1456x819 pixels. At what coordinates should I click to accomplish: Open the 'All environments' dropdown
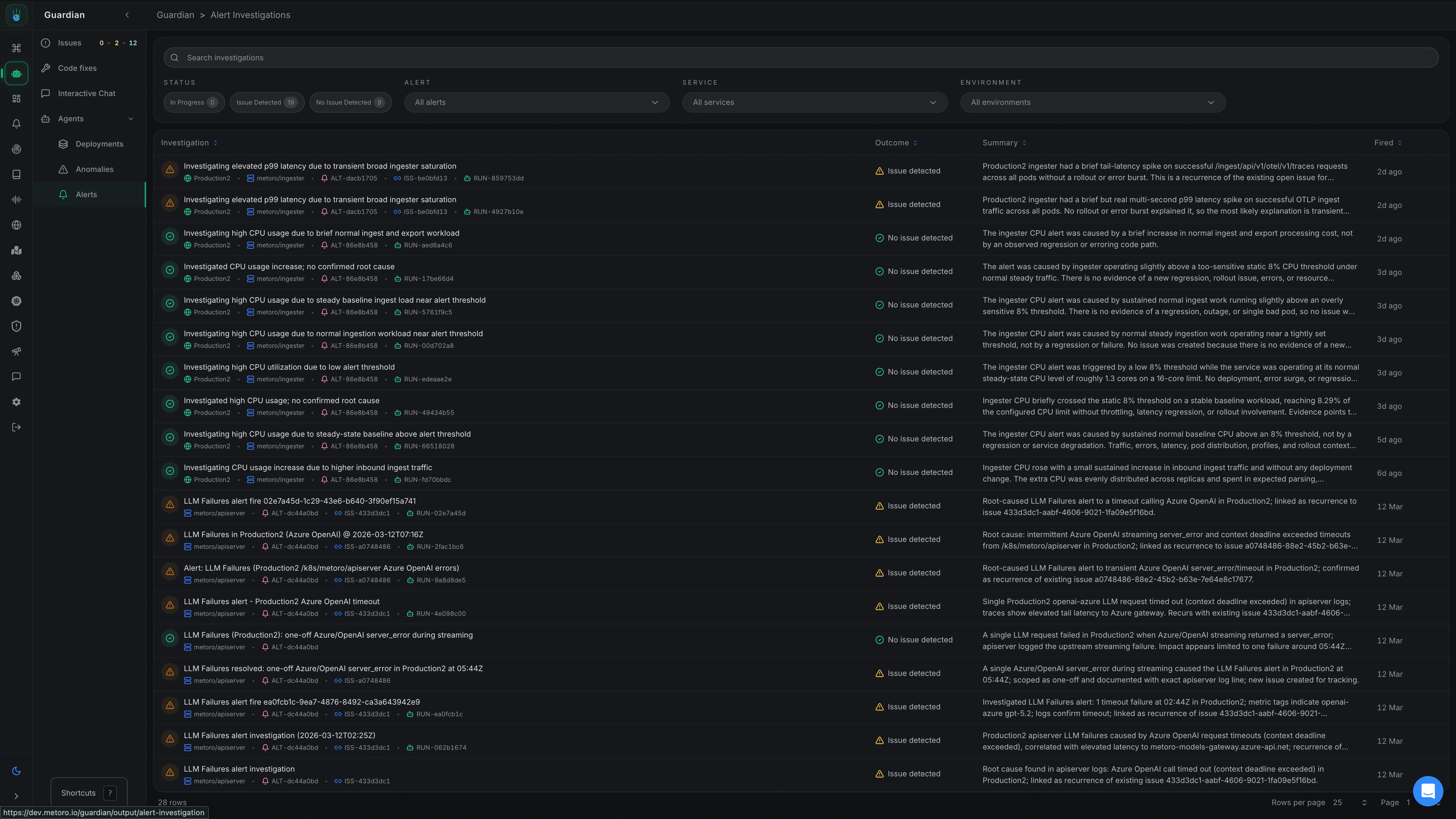pos(1093,102)
